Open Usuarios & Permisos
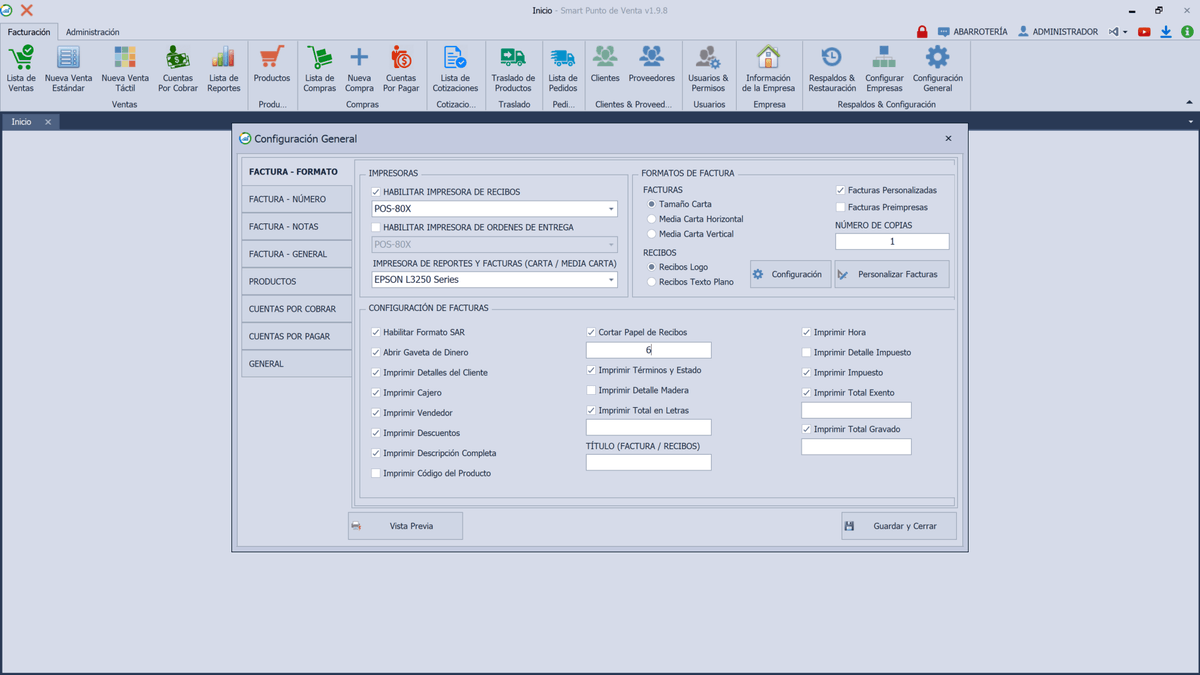1200x675 pixels. pyautogui.click(x=708, y=69)
